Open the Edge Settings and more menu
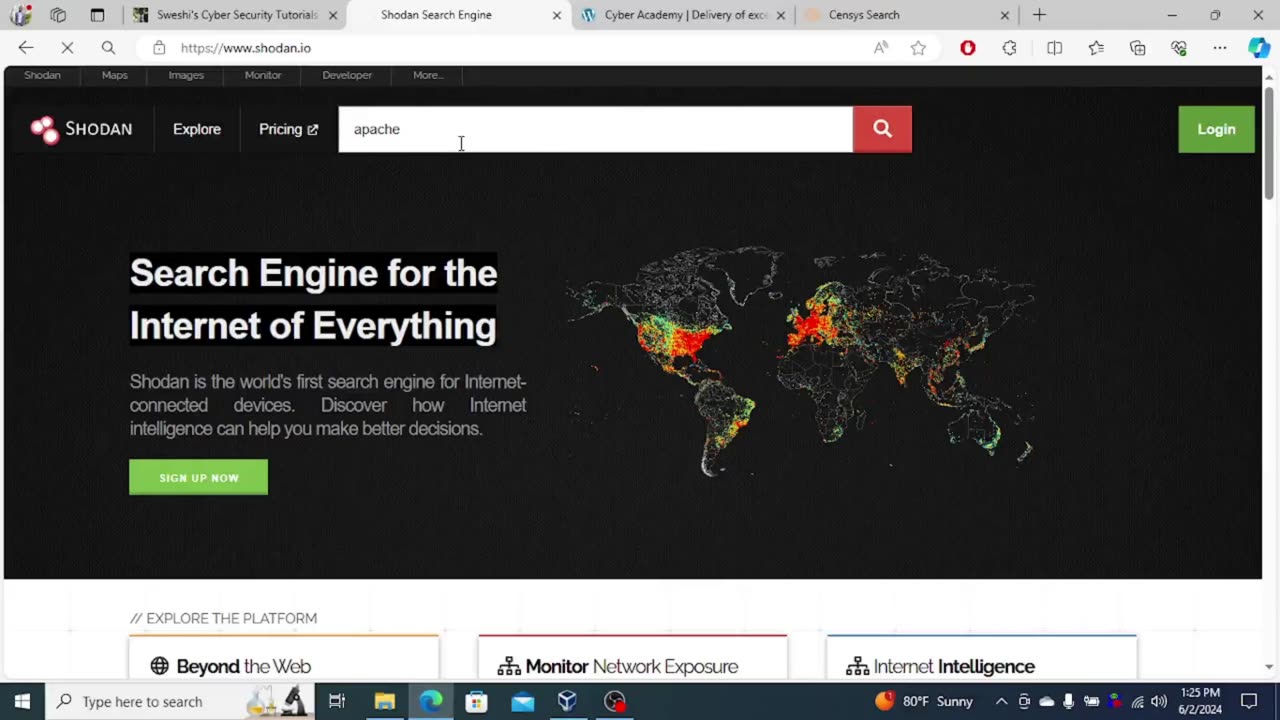The image size is (1280, 720). click(1220, 48)
